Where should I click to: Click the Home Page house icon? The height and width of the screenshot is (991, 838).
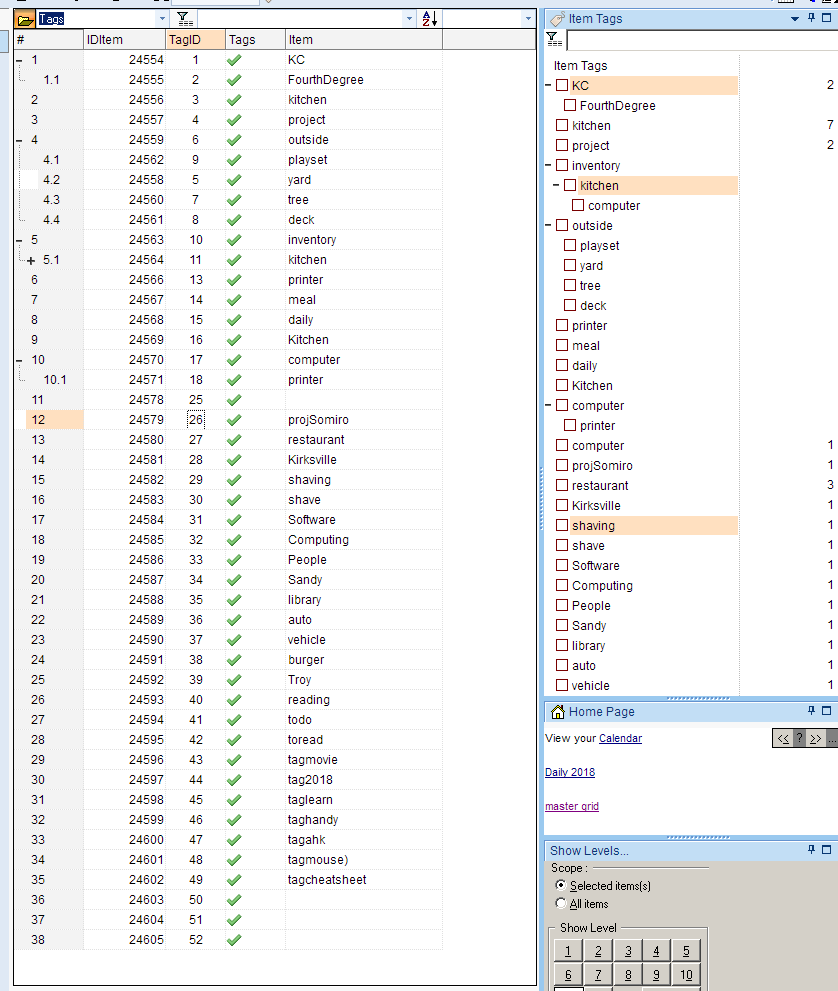coord(557,712)
